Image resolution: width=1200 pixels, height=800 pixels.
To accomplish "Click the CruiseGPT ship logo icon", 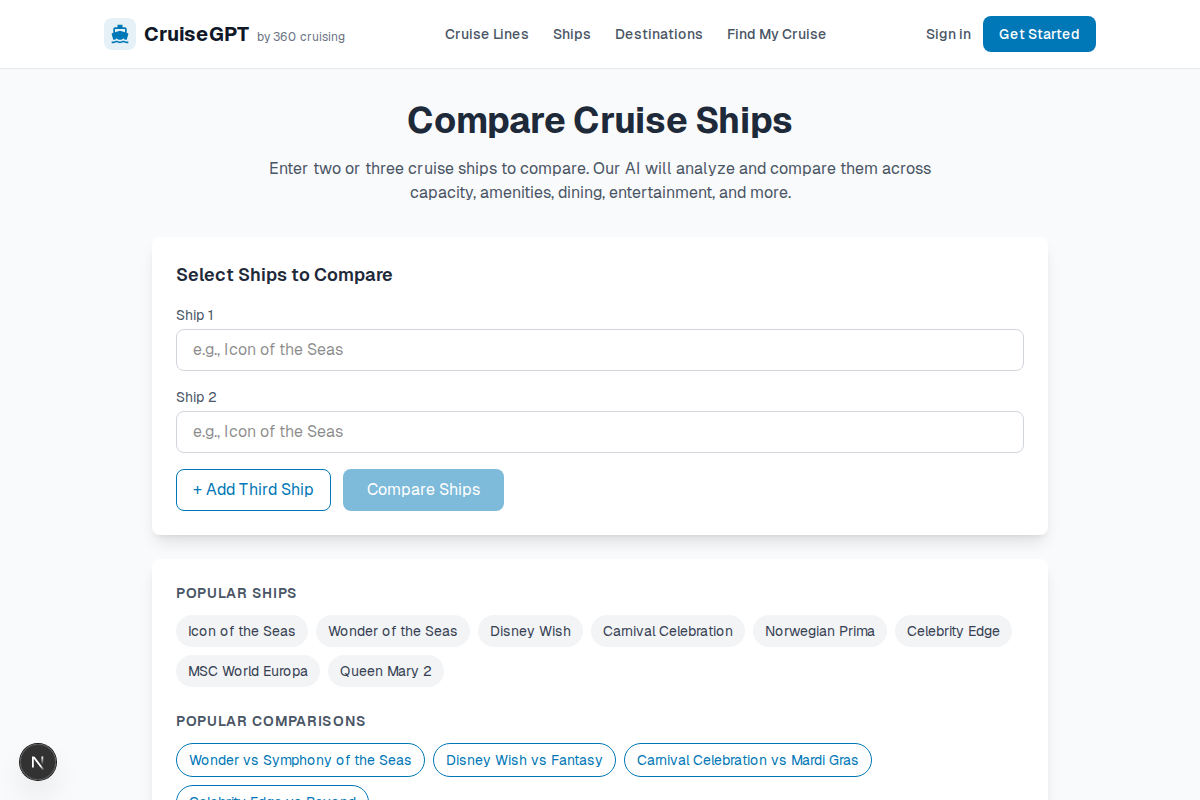I will [x=119, y=33].
